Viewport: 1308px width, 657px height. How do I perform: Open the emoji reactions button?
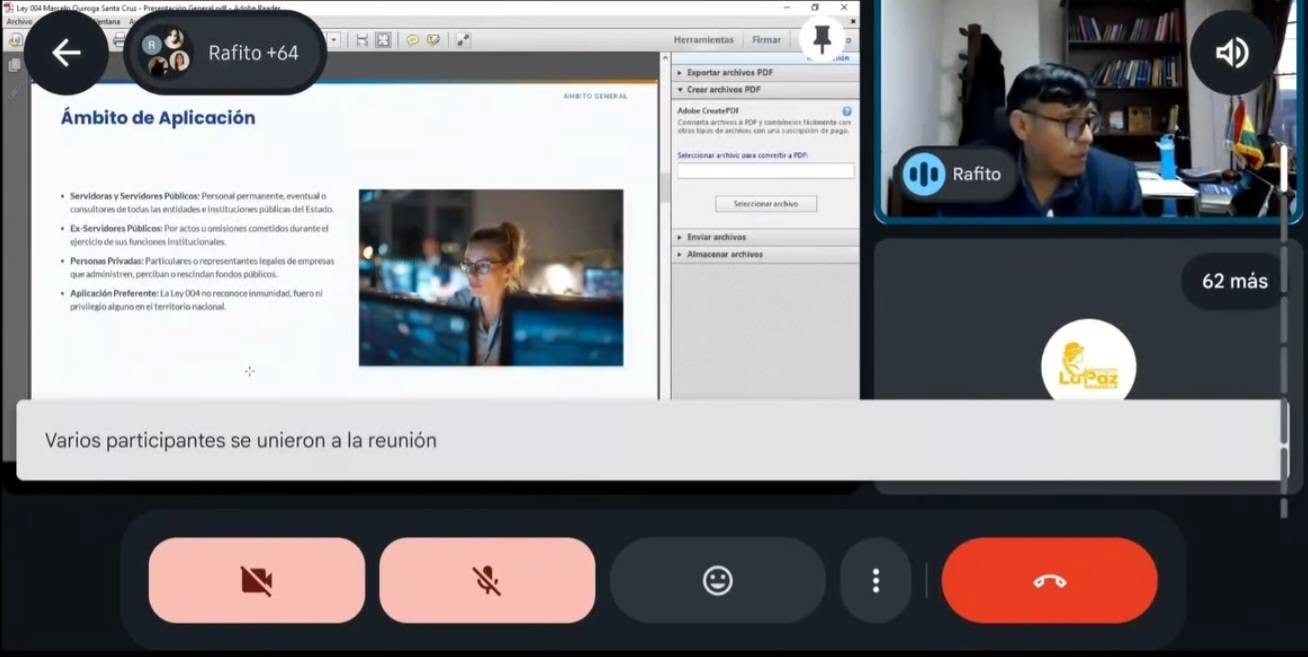click(x=717, y=581)
